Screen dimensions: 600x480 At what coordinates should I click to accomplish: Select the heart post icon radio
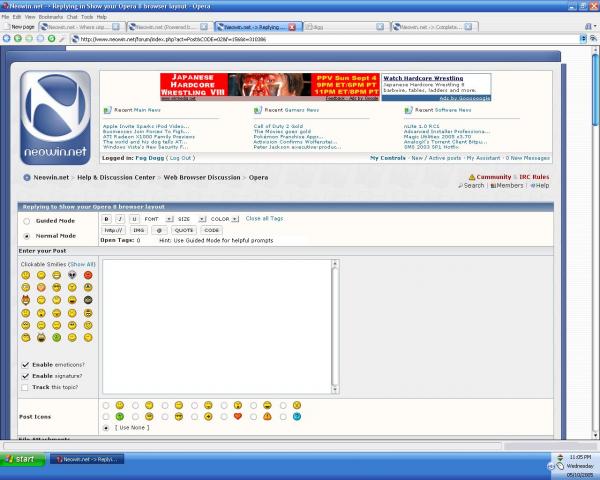(224, 416)
